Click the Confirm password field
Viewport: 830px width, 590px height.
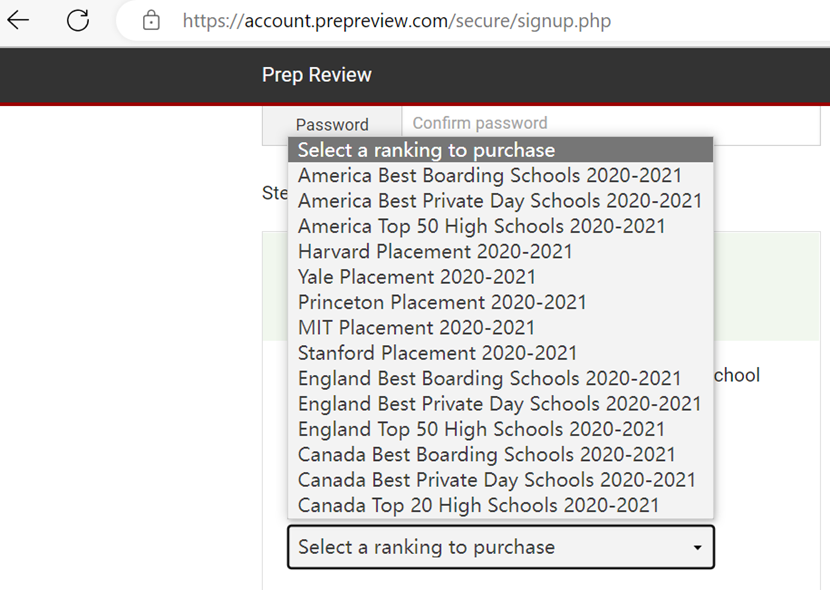coord(611,123)
